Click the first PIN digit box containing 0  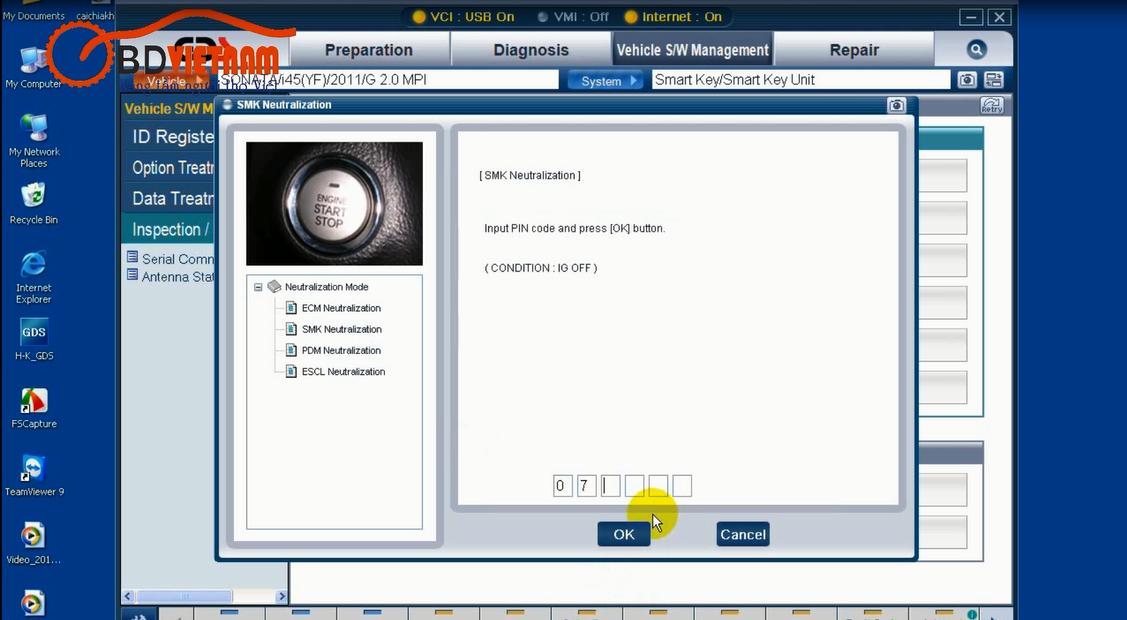(561, 486)
